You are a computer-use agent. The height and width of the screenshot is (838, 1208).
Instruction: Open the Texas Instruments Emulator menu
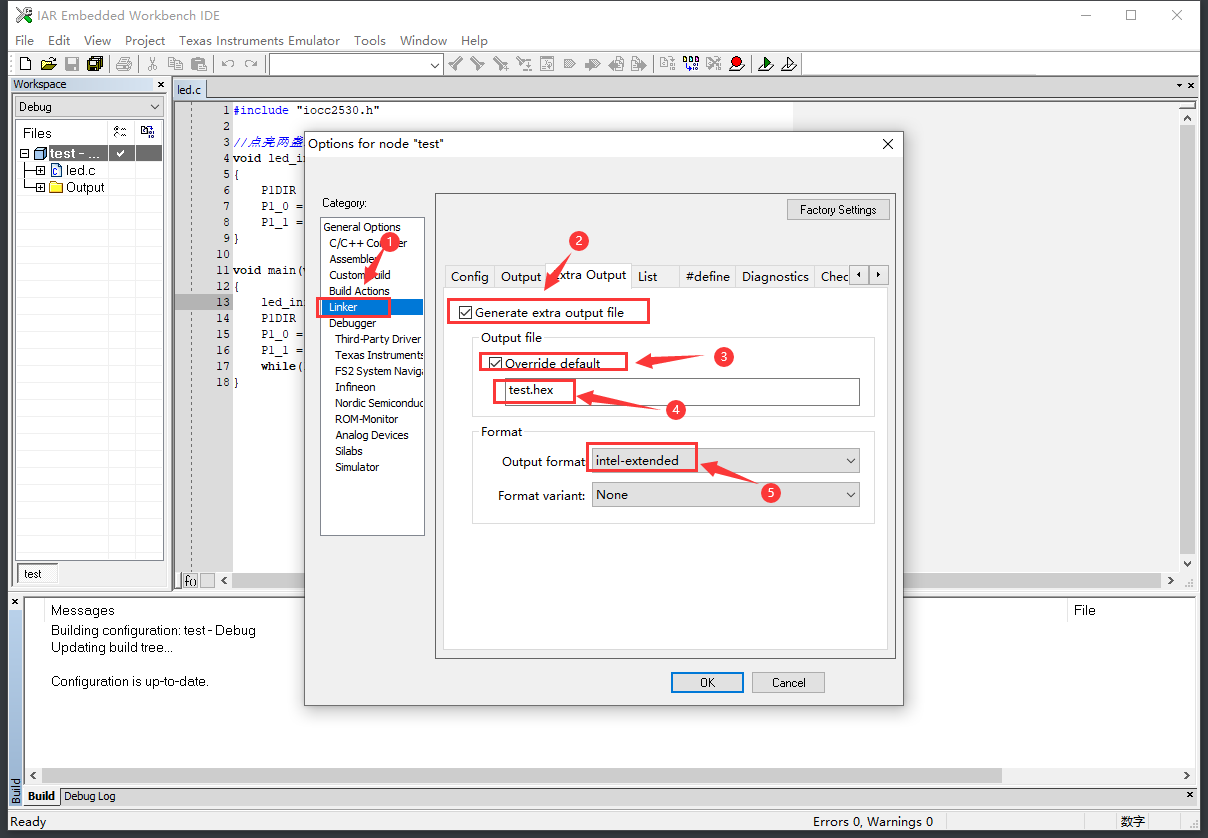(260, 40)
